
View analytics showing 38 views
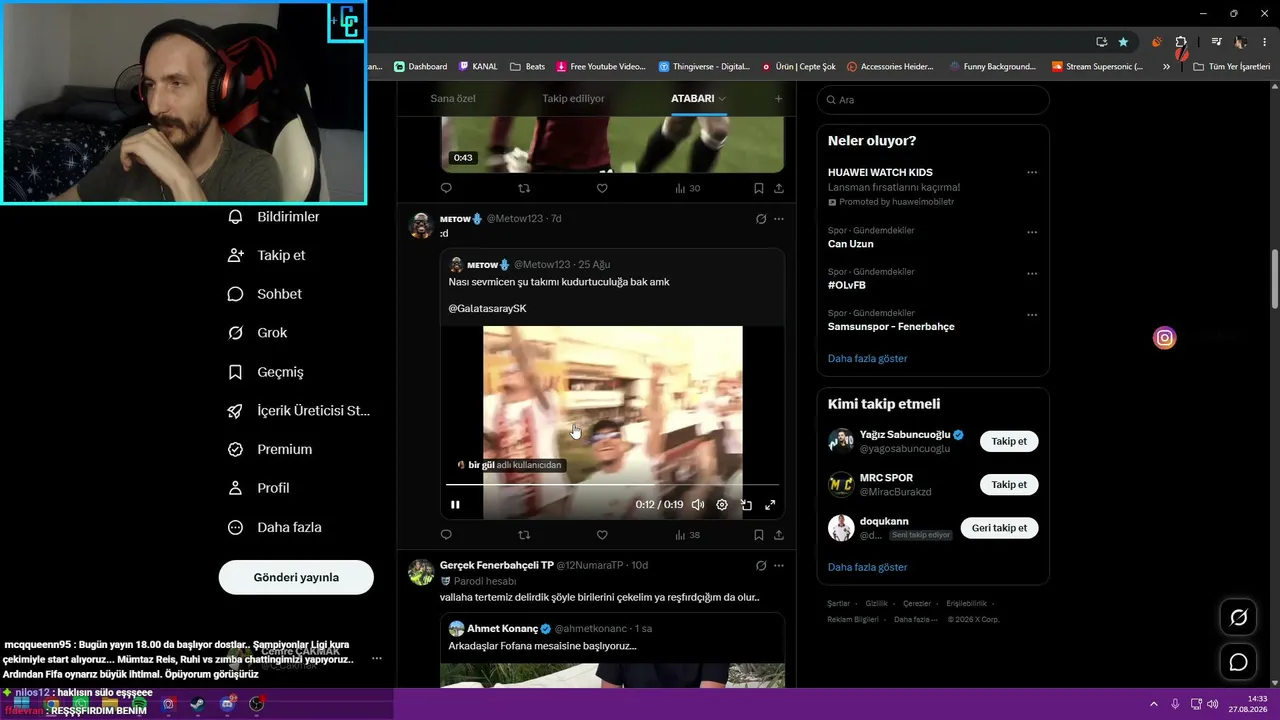tap(687, 535)
